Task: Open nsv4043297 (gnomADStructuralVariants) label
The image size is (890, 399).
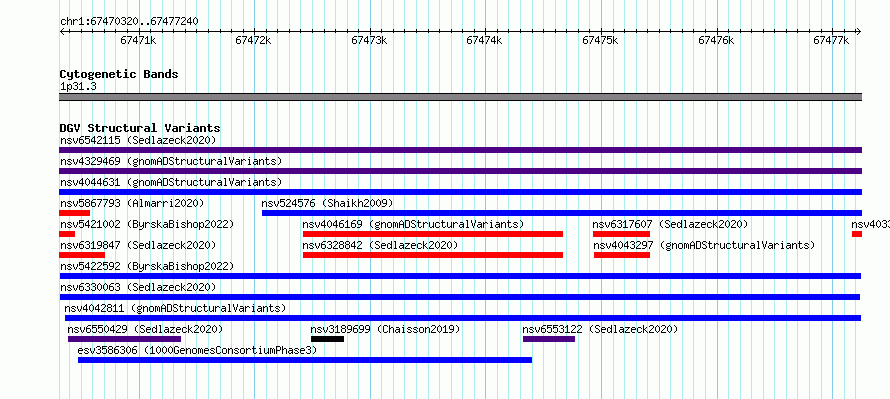Action: pyautogui.click(x=704, y=245)
